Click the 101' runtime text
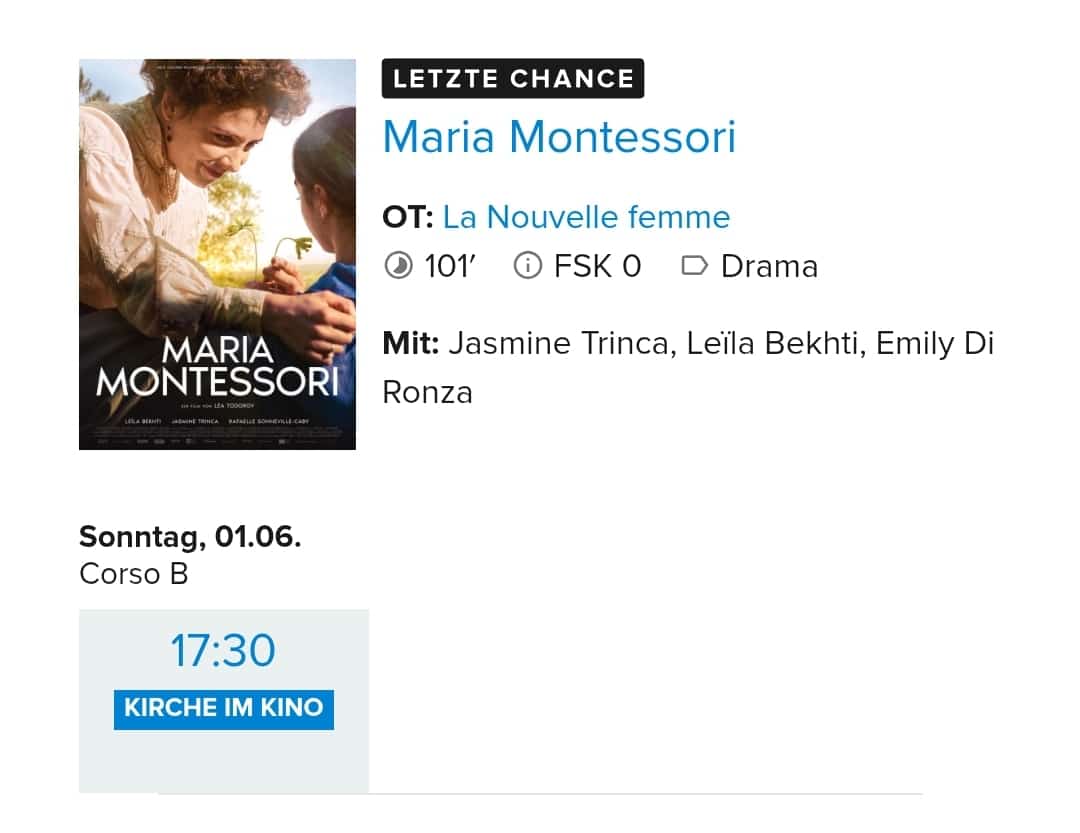Image resolution: width=1080 pixels, height=833 pixels. (x=450, y=266)
